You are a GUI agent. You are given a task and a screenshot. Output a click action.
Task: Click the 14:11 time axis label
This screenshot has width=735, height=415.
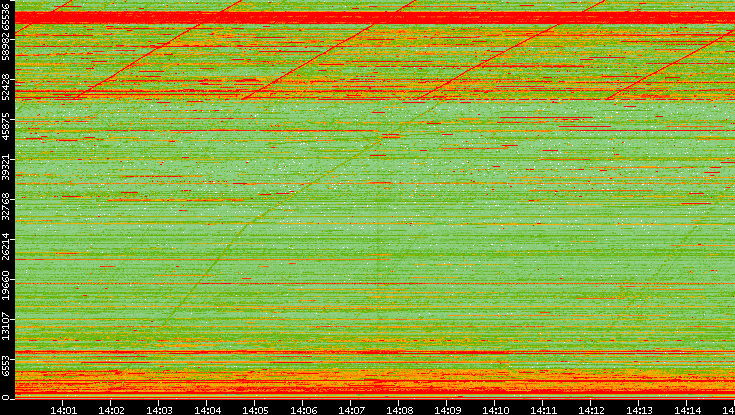coord(543,410)
